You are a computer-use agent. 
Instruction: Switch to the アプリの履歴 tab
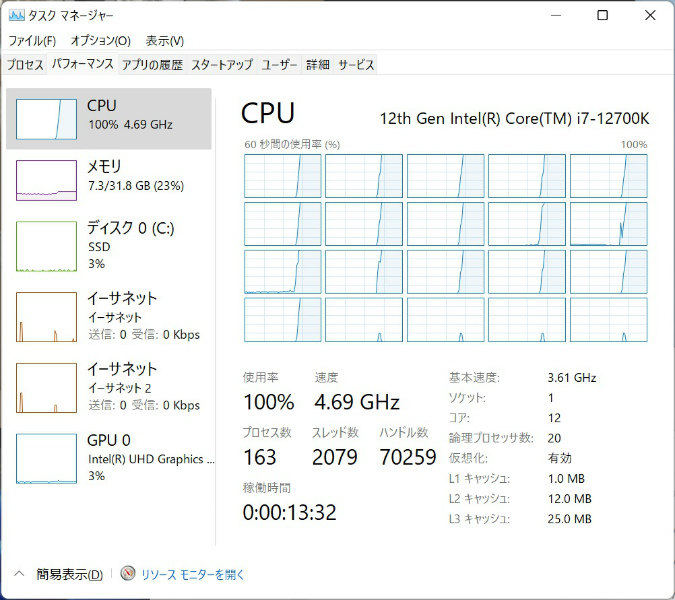coord(152,65)
